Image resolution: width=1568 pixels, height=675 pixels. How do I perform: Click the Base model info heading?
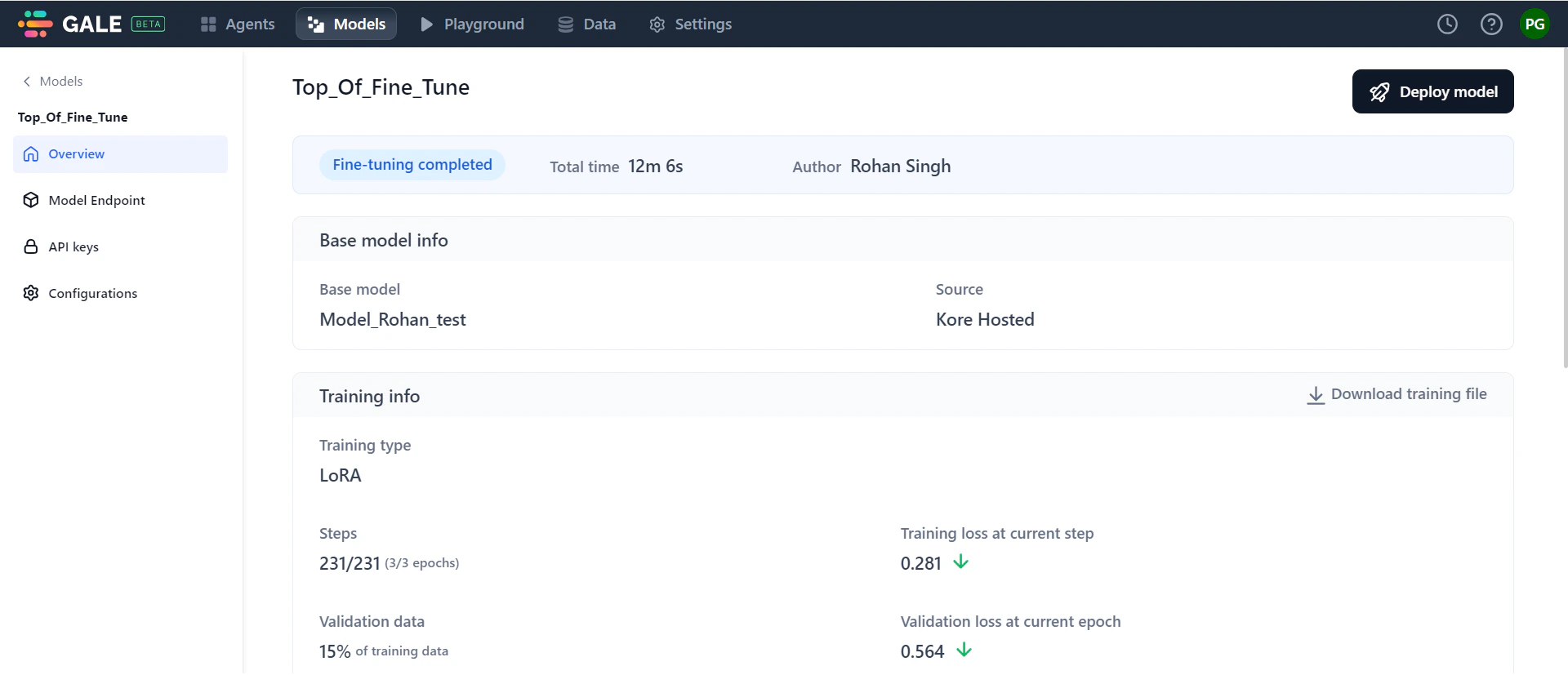(x=384, y=241)
